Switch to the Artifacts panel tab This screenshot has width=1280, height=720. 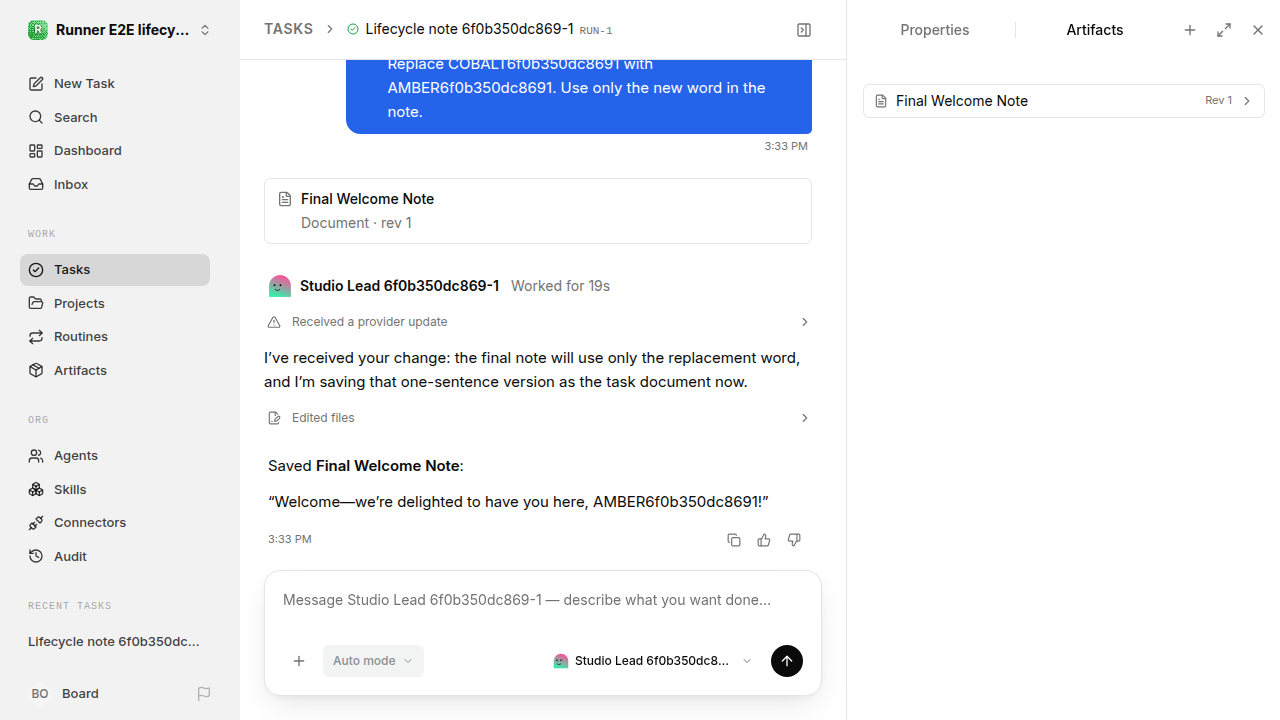(1095, 30)
